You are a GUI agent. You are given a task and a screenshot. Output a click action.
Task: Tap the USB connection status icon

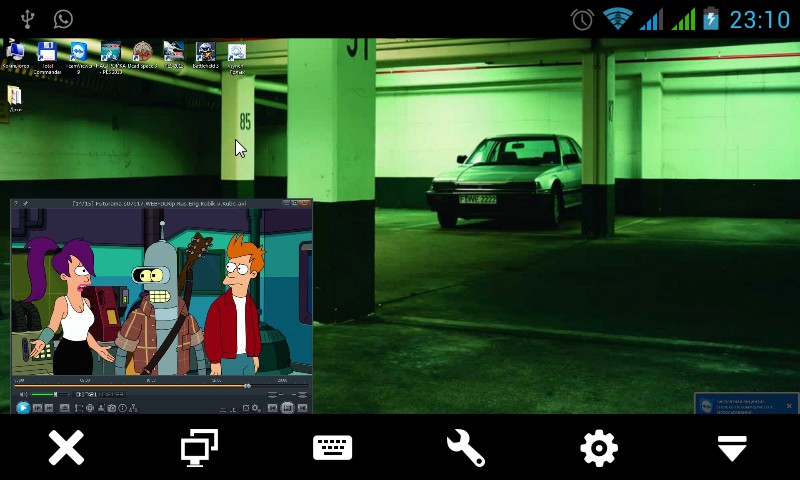pos(28,19)
